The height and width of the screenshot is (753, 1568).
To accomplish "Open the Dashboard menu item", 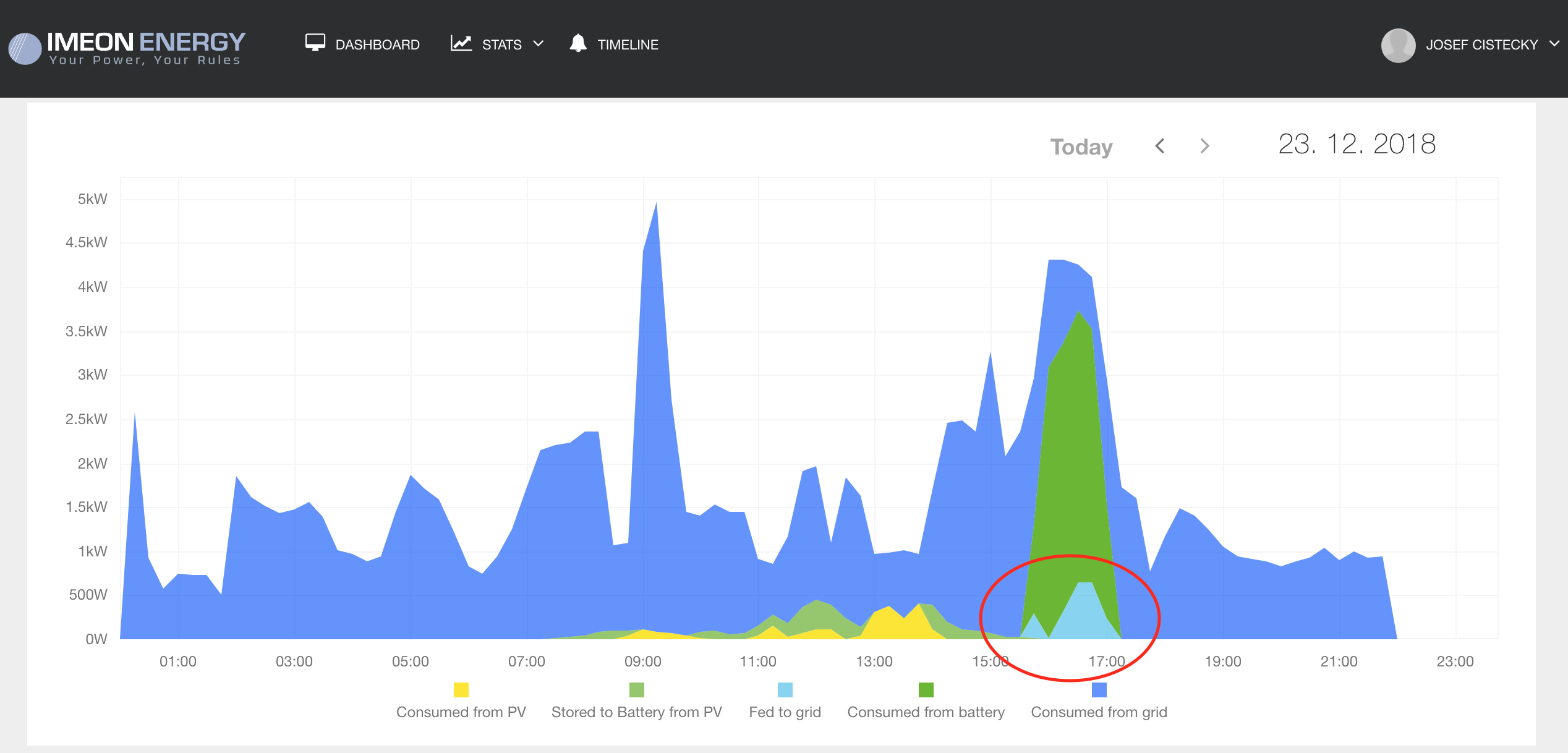I will (377, 45).
